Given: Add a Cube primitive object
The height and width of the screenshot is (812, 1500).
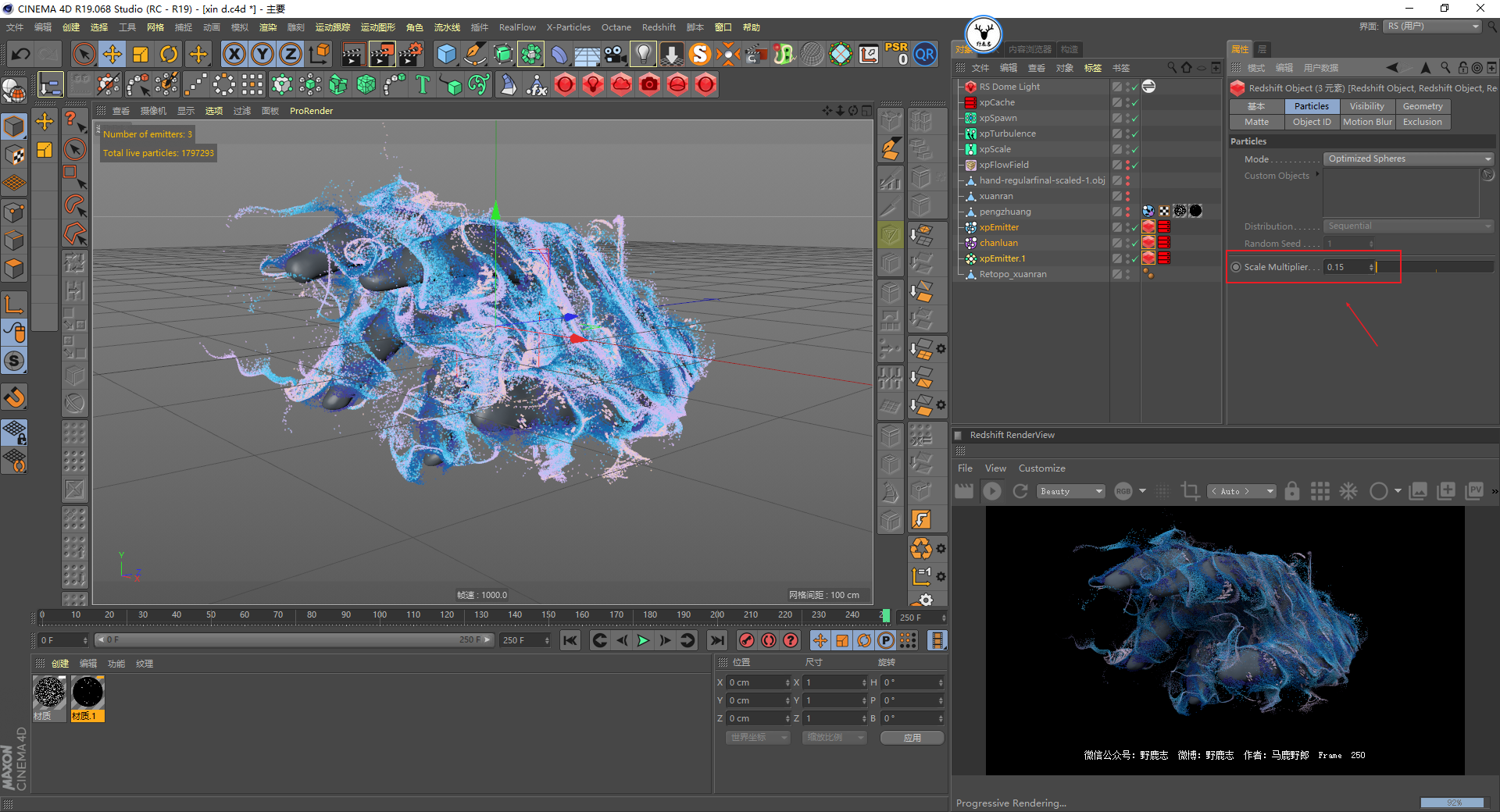Looking at the screenshot, I should click(447, 54).
